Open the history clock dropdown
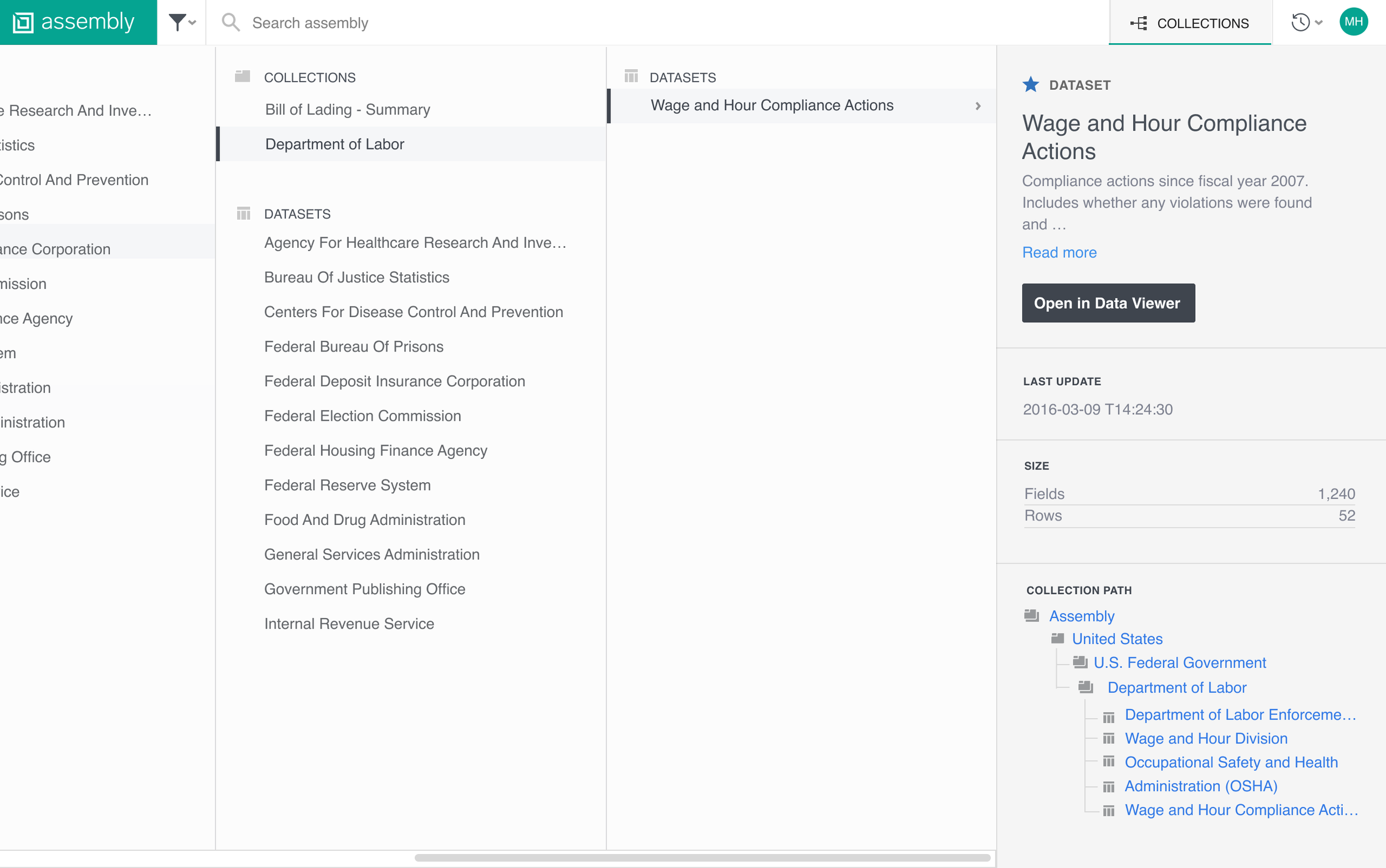 1307,22
